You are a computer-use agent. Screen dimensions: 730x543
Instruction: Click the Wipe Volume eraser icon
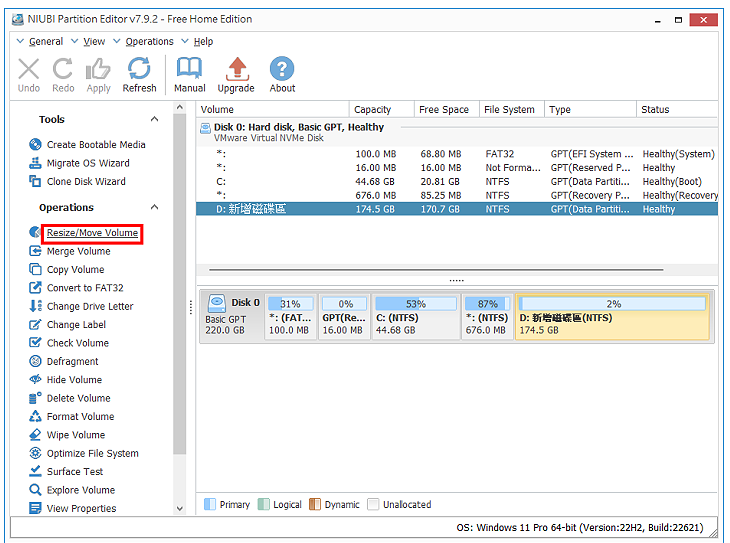pyautogui.click(x=35, y=434)
